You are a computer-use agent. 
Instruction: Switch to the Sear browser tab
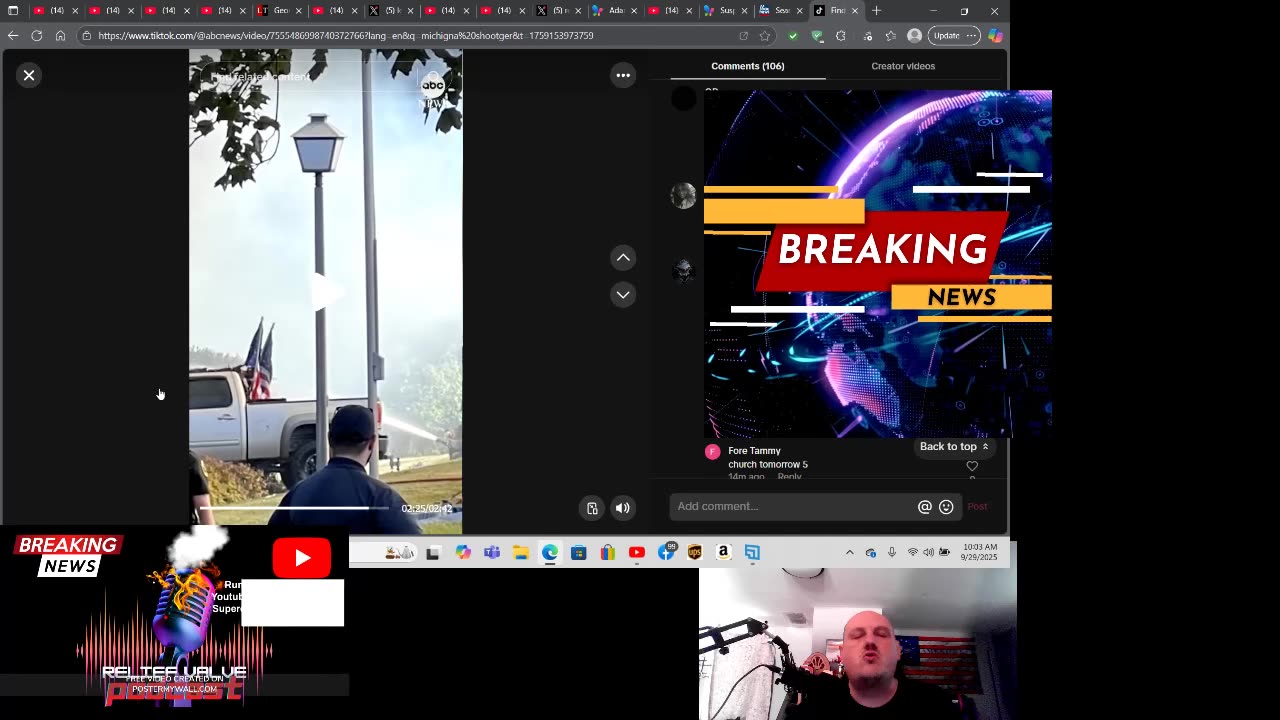point(778,11)
